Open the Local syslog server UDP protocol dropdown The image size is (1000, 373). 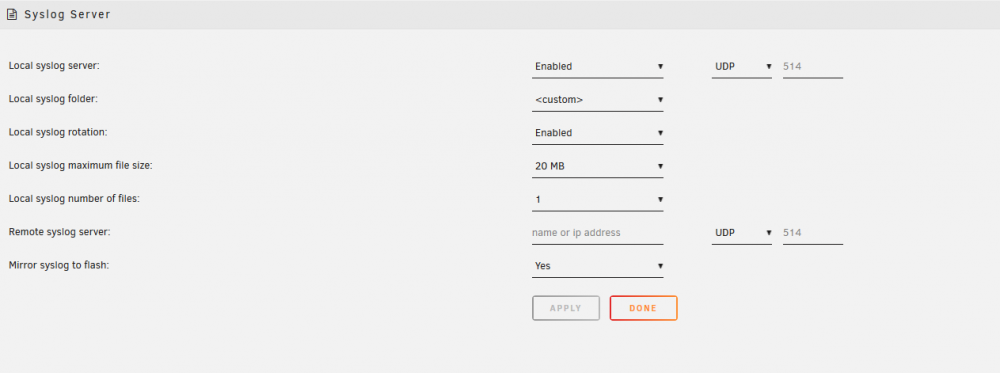(x=742, y=66)
